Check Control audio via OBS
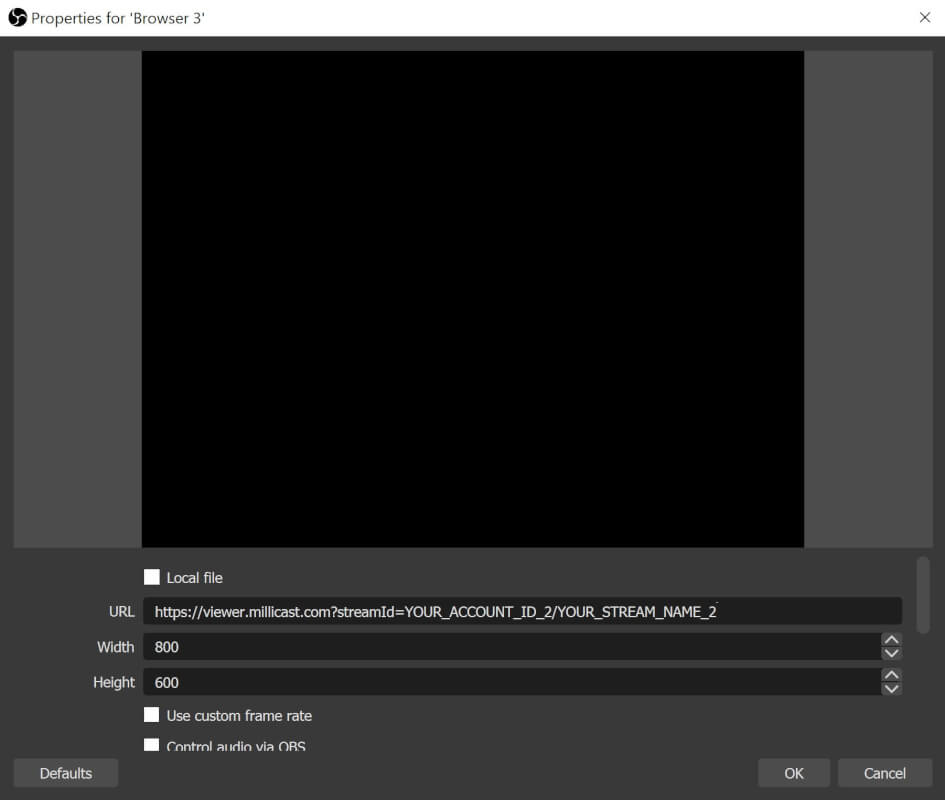The height and width of the screenshot is (800, 945). 152,745
